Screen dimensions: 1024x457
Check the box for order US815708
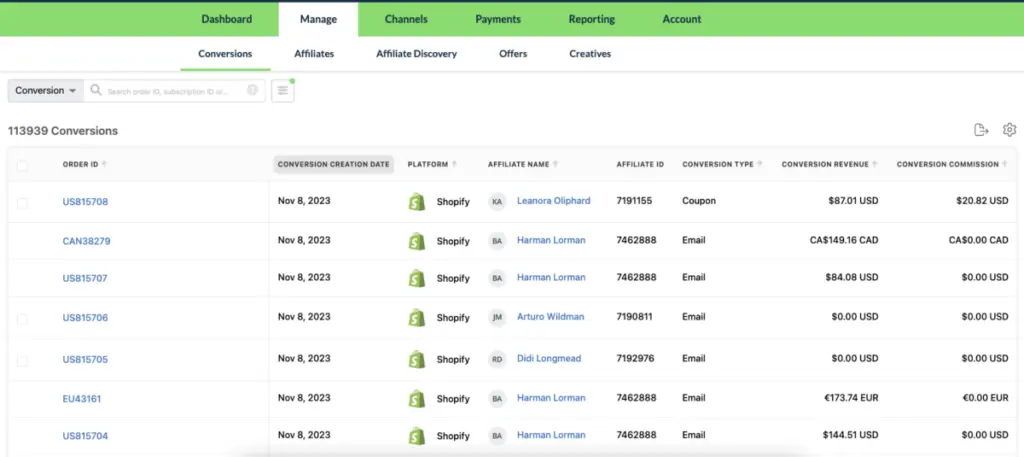click(x=23, y=203)
